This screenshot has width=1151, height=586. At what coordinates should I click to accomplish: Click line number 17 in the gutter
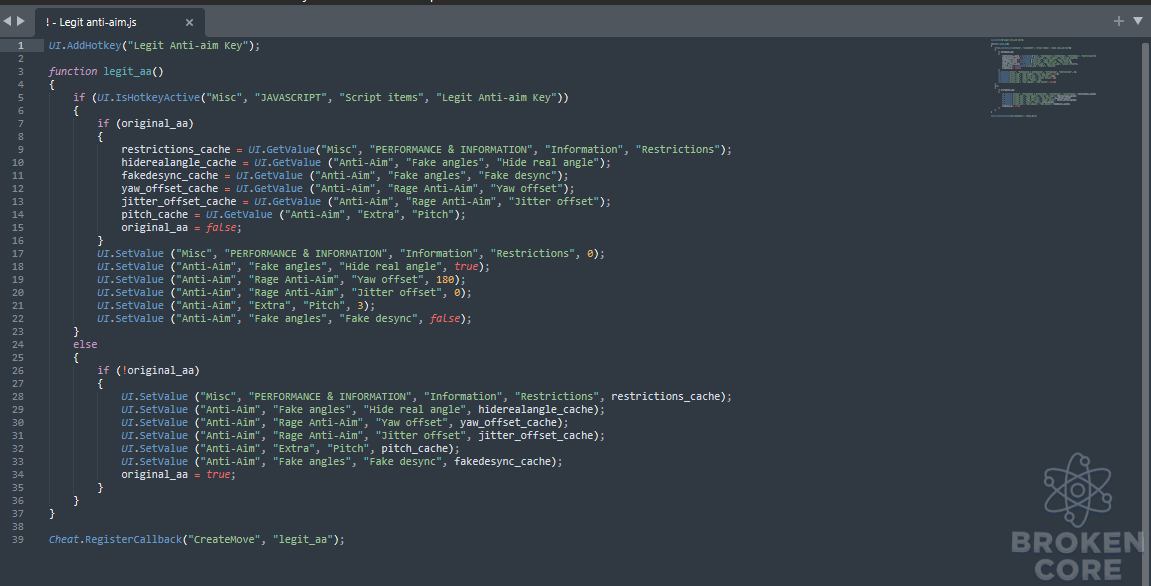[x=18, y=253]
